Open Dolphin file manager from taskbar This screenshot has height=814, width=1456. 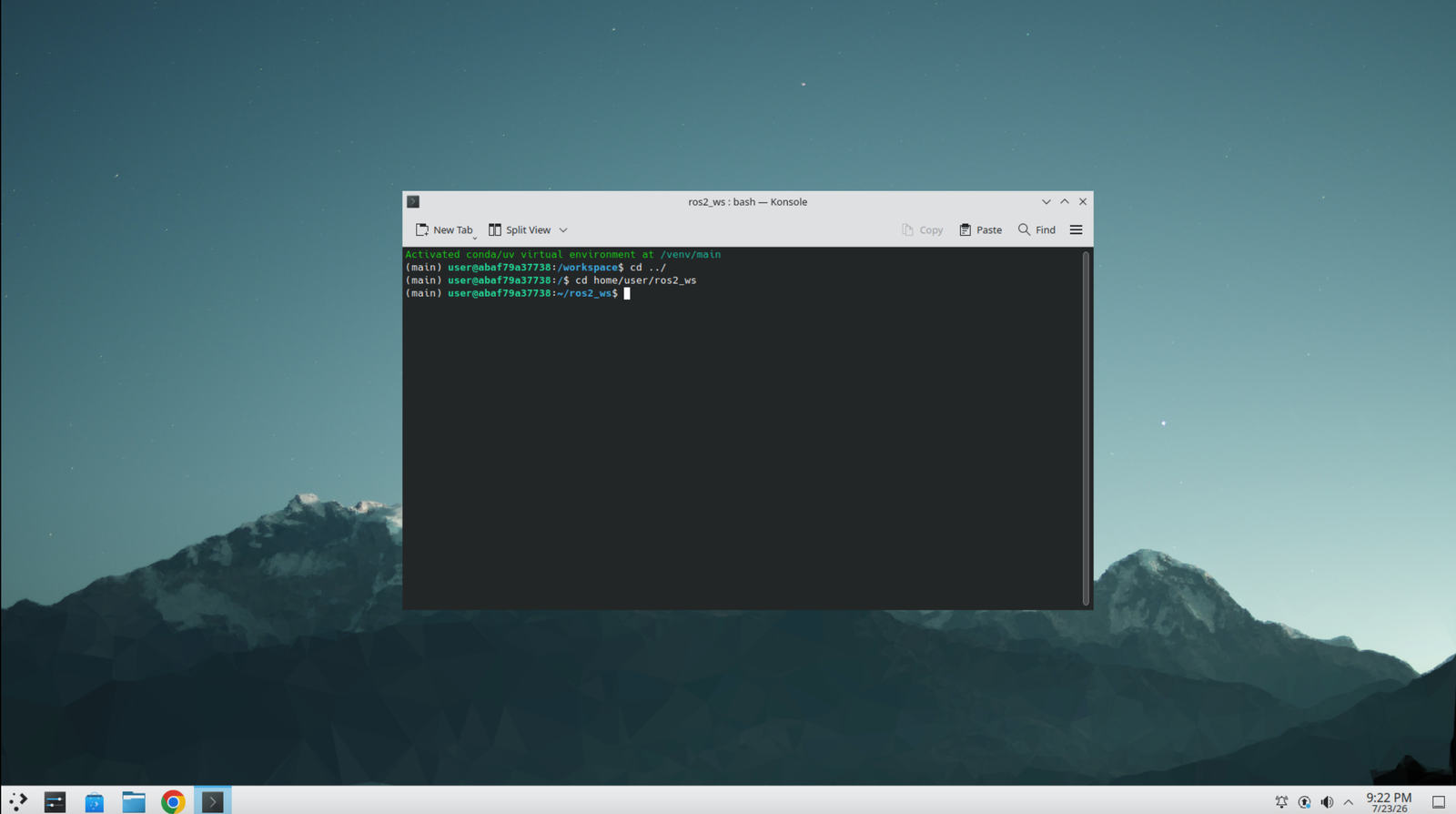click(134, 801)
